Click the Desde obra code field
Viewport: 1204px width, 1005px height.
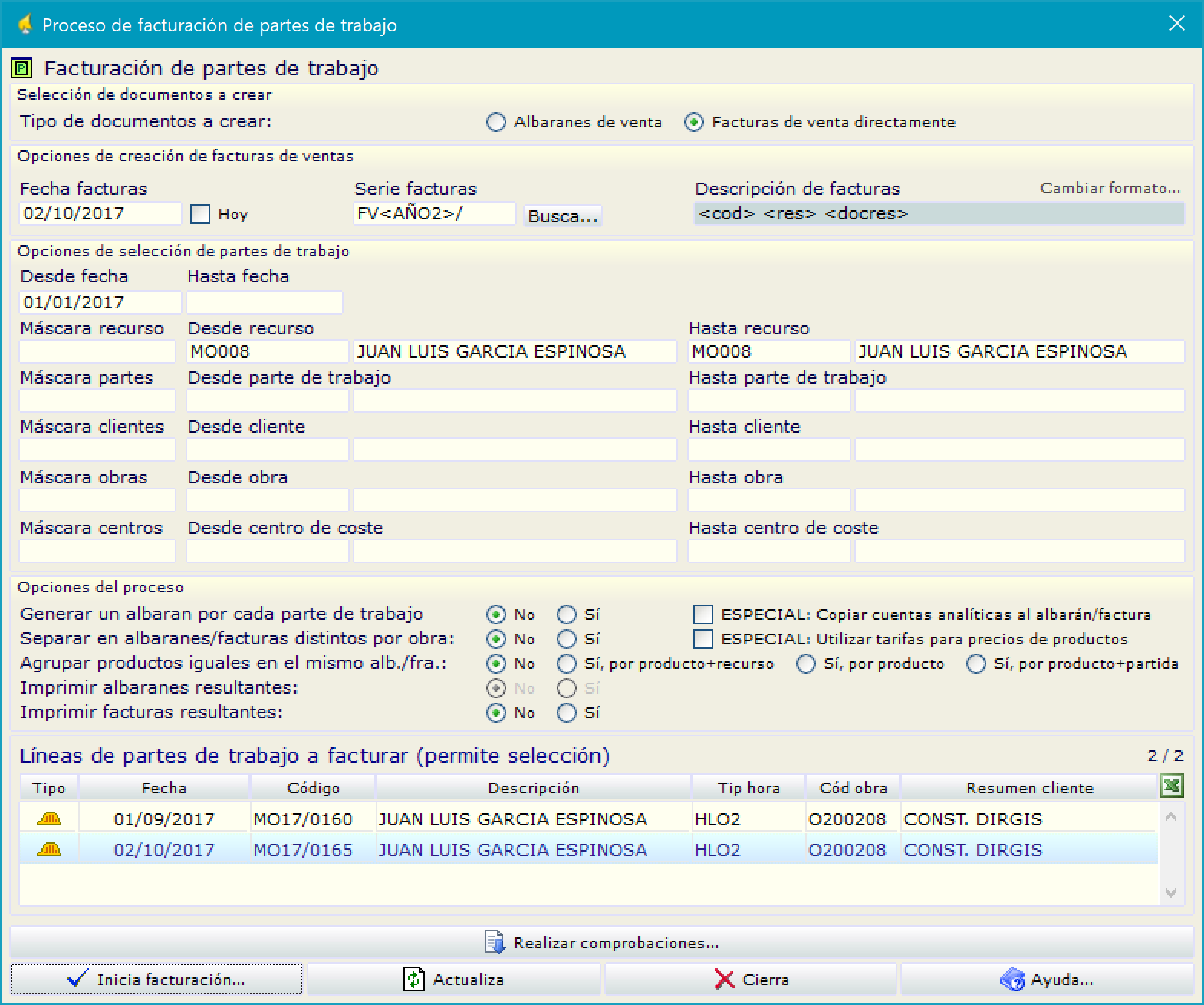(268, 500)
